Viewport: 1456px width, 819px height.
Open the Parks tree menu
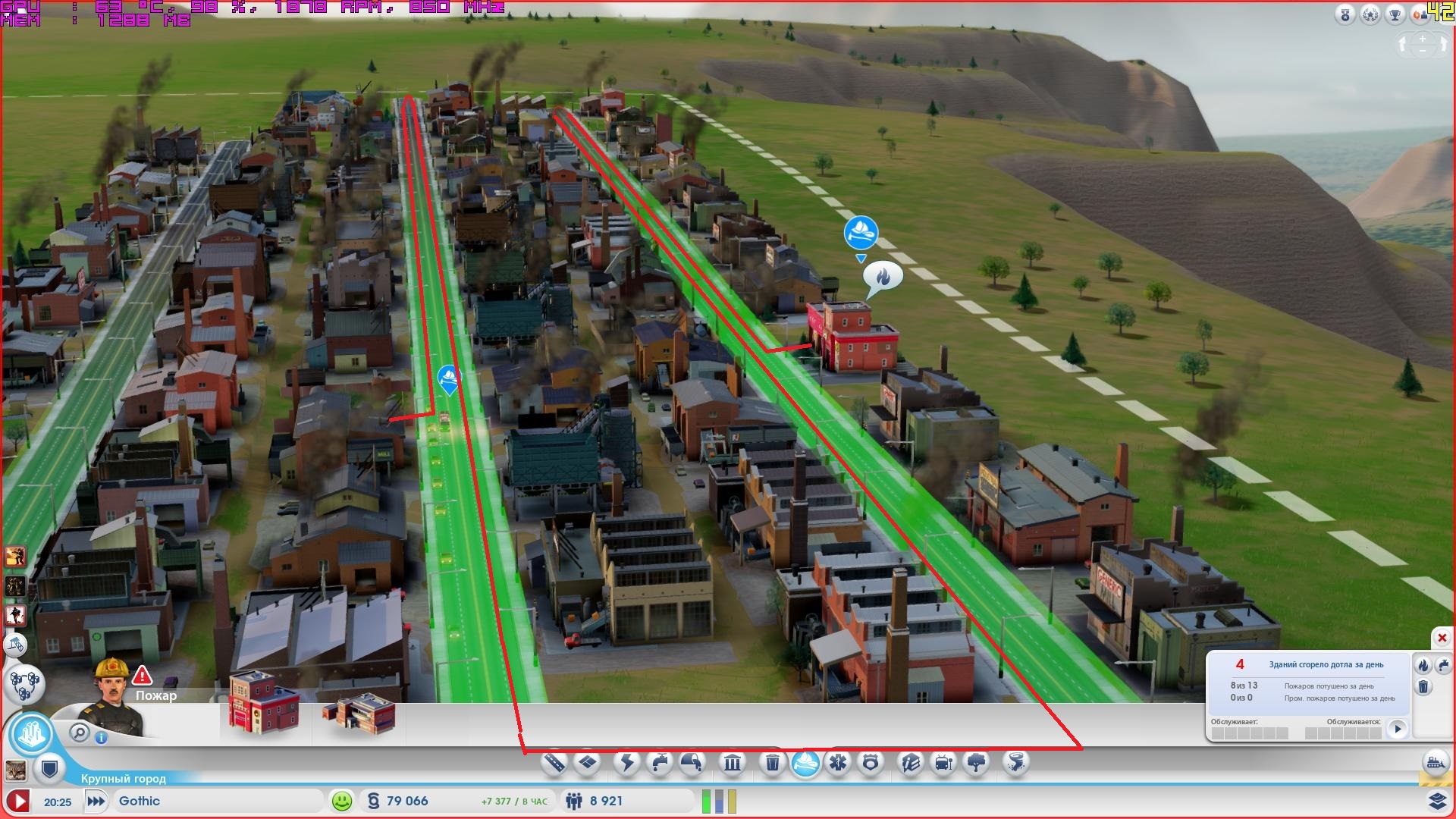pyautogui.click(x=977, y=762)
